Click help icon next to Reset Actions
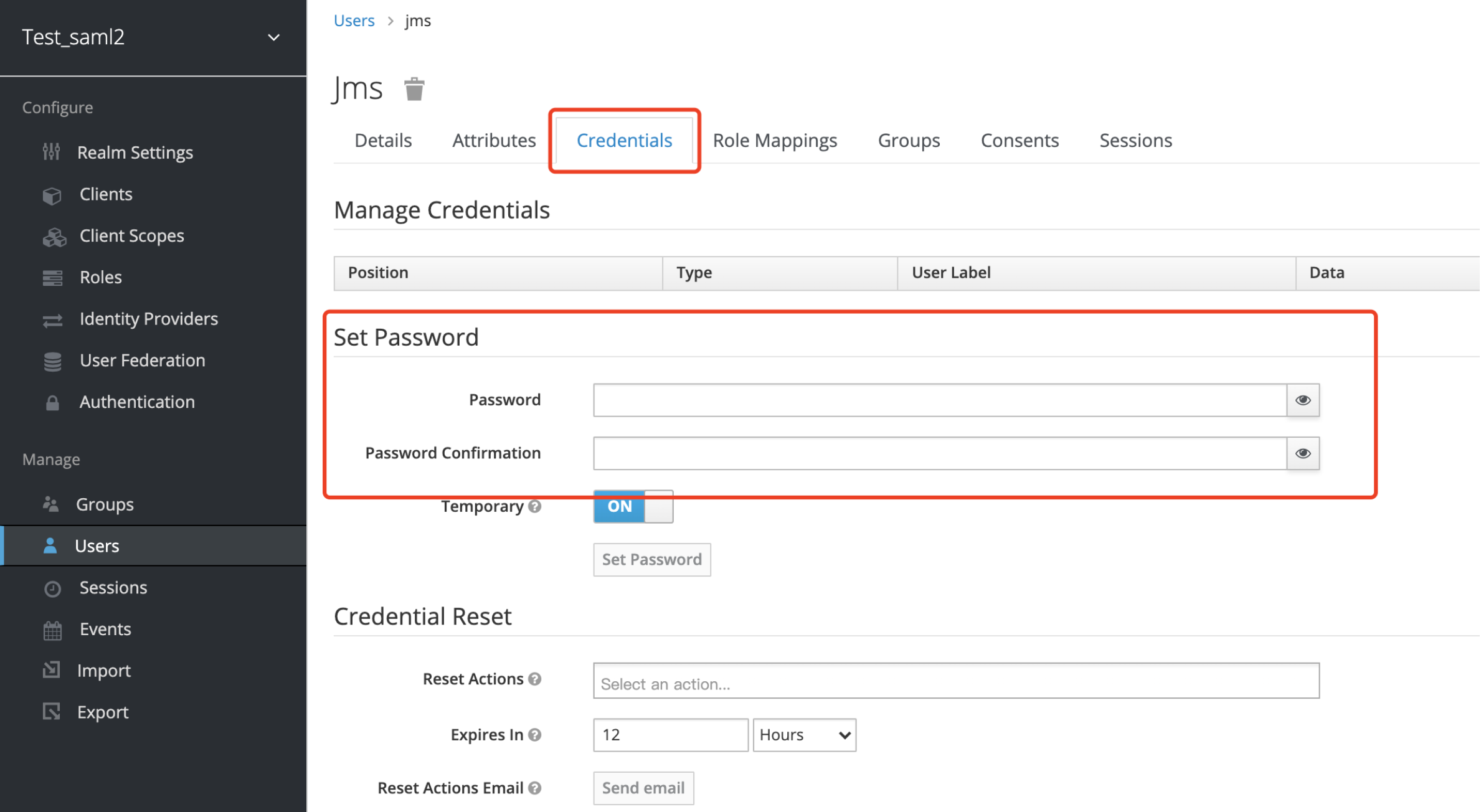Screen dimensions: 1481x812 point(534,679)
